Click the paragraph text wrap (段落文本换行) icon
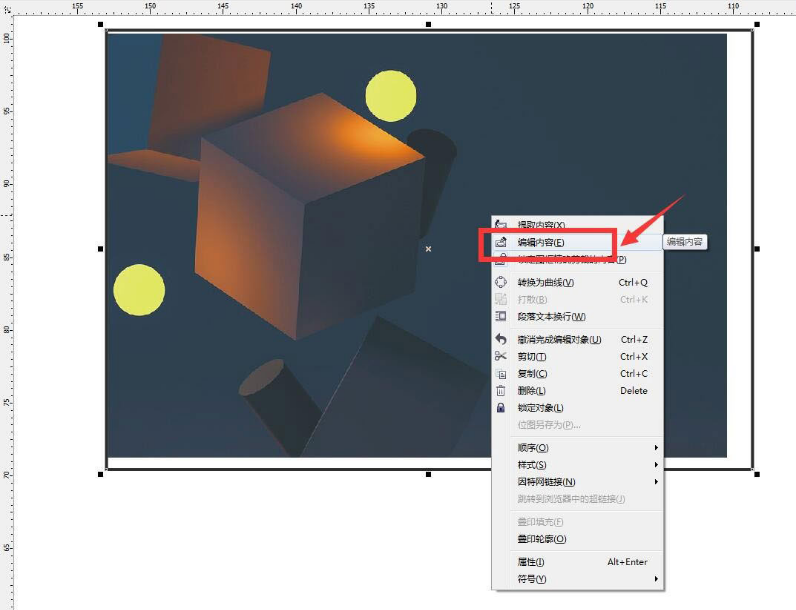This screenshot has height=610, width=796. tap(501, 317)
